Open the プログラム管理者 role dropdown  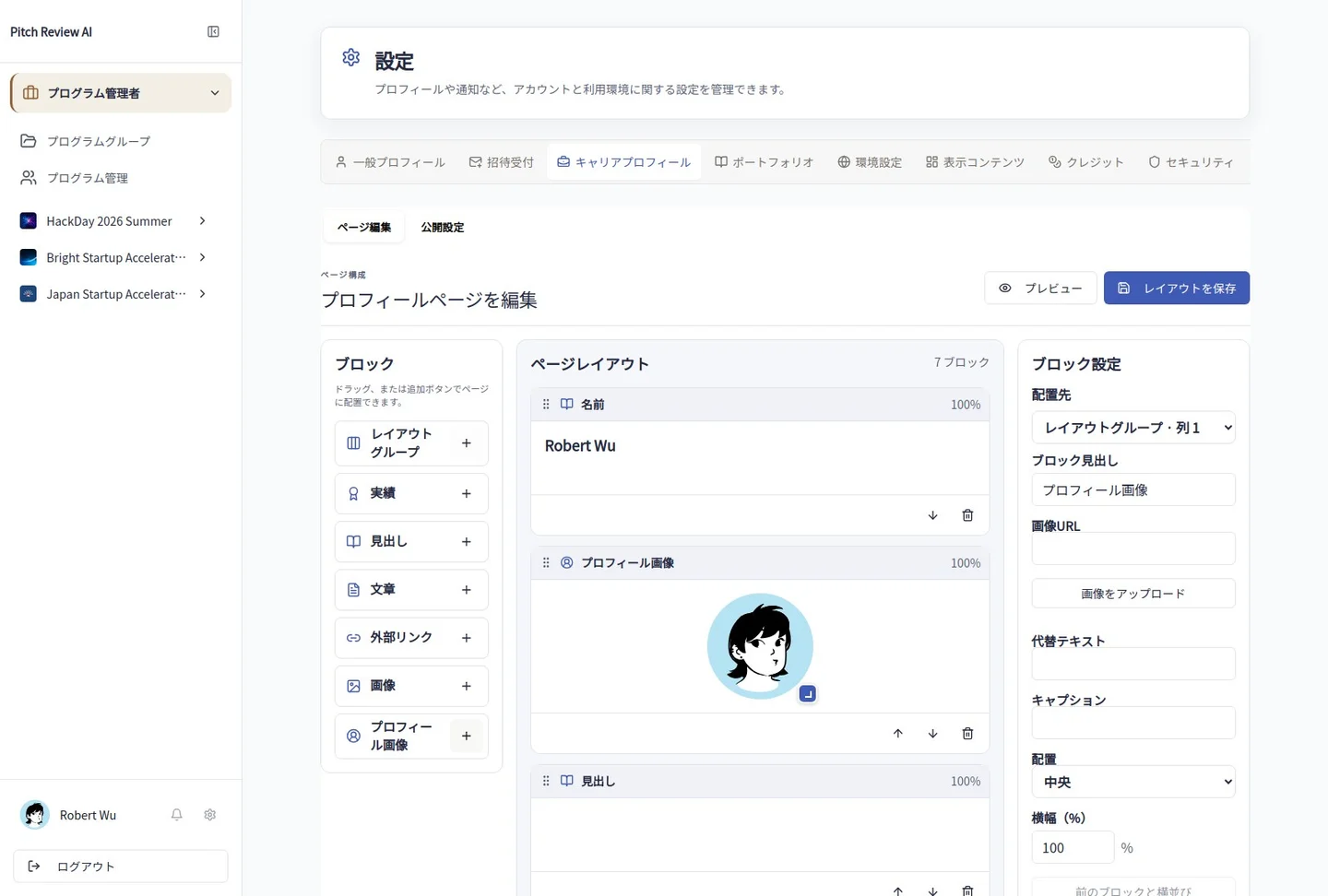pyautogui.click(x=121, y=93)
